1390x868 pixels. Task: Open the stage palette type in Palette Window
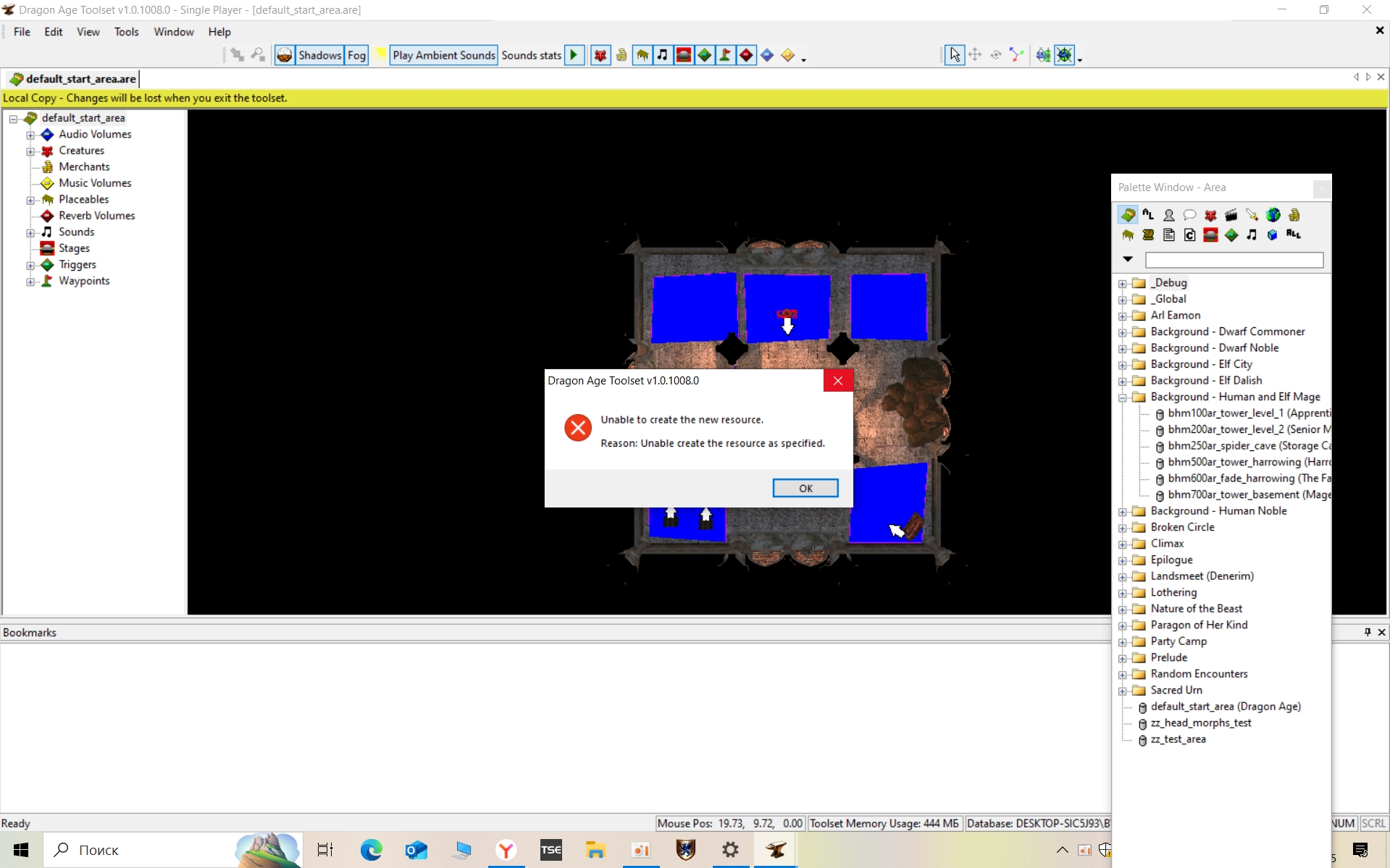(x=1210, y=235)
